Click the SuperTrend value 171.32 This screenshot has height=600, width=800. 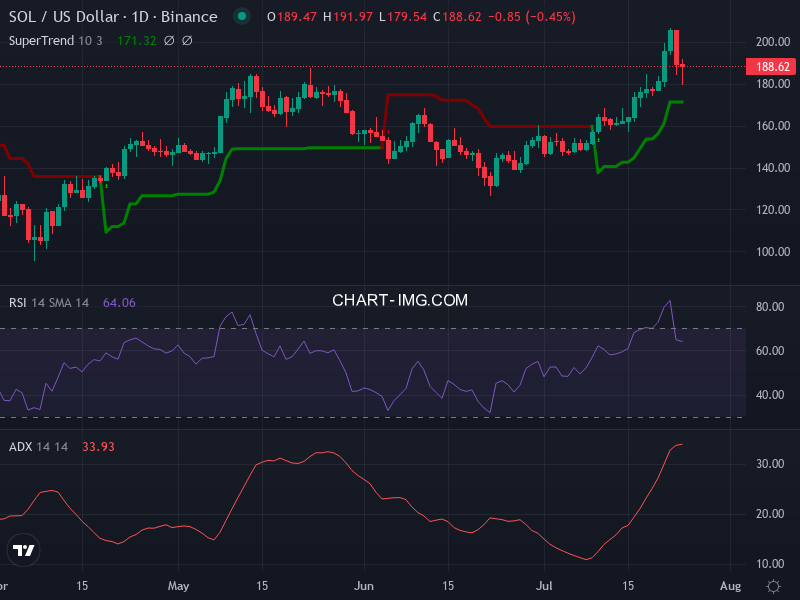(x=137, y=40)
